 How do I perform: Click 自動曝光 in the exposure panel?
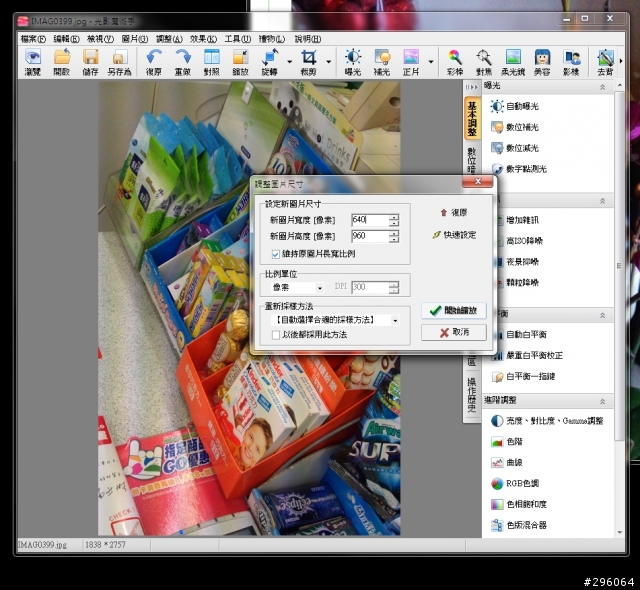tap(515, 106)
